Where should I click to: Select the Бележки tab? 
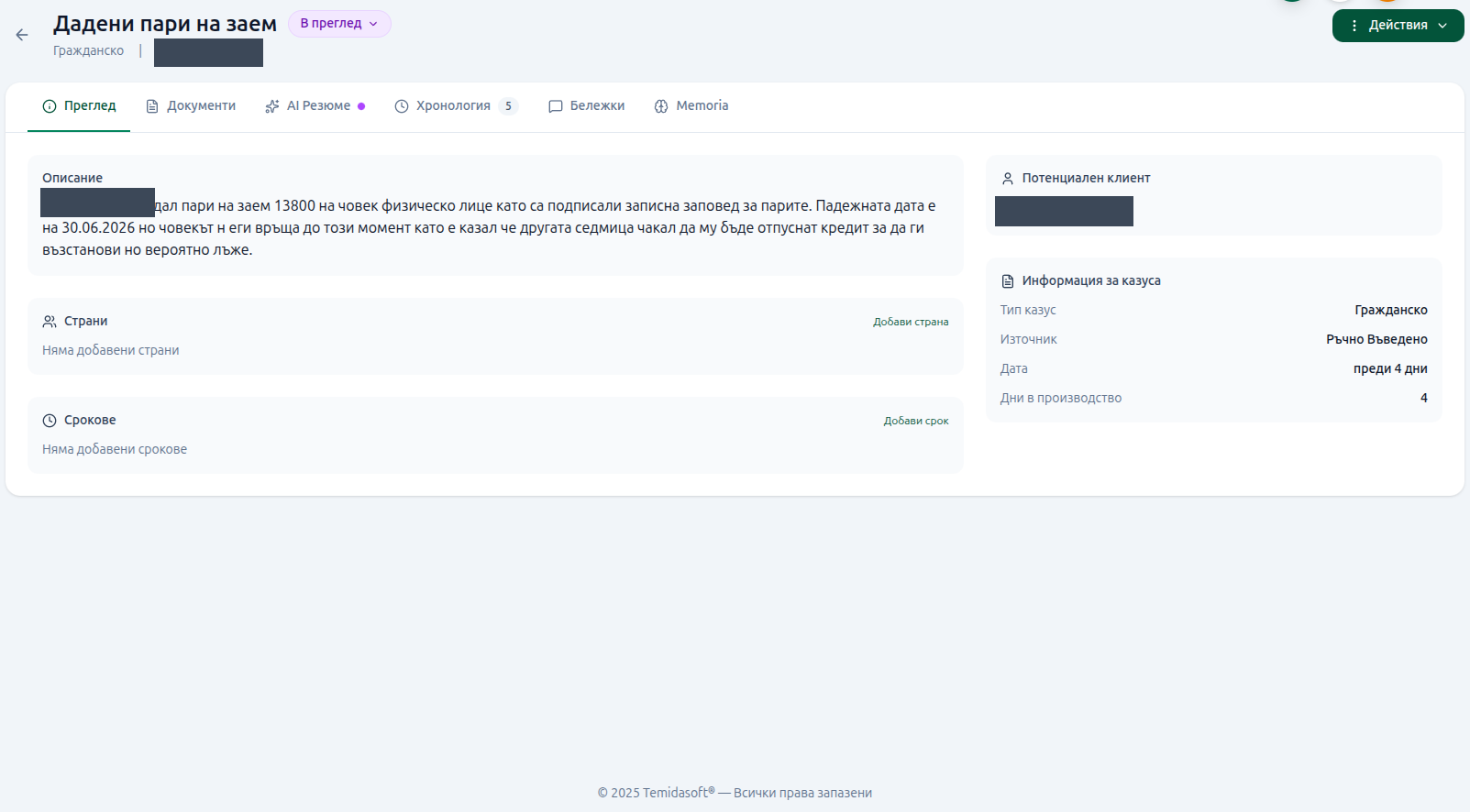coord(587,106)
